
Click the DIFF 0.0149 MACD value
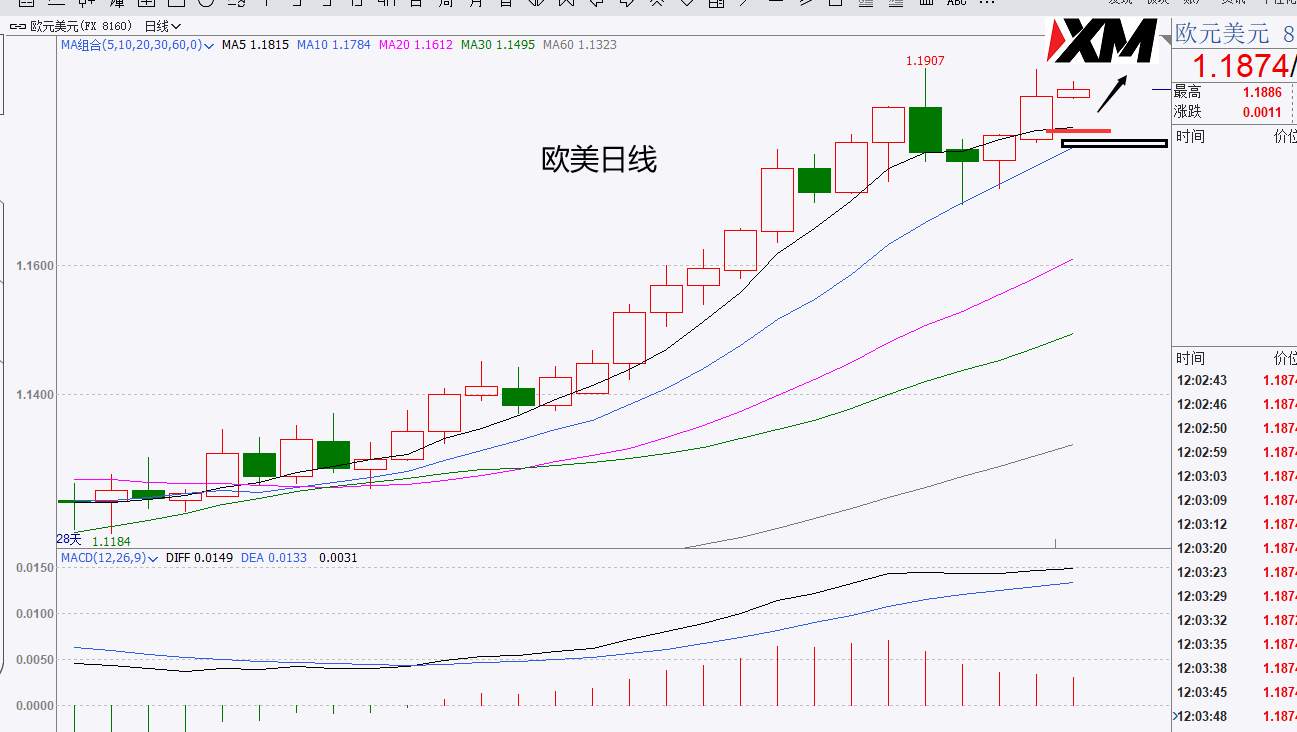point(200,557)
